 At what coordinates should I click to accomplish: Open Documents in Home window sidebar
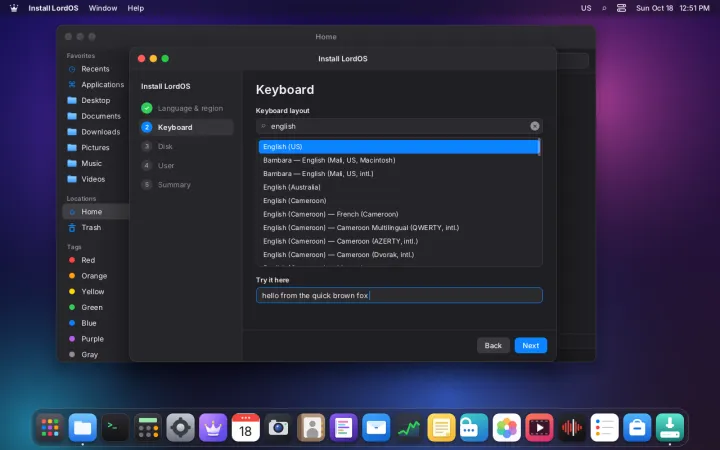(95, 116)
